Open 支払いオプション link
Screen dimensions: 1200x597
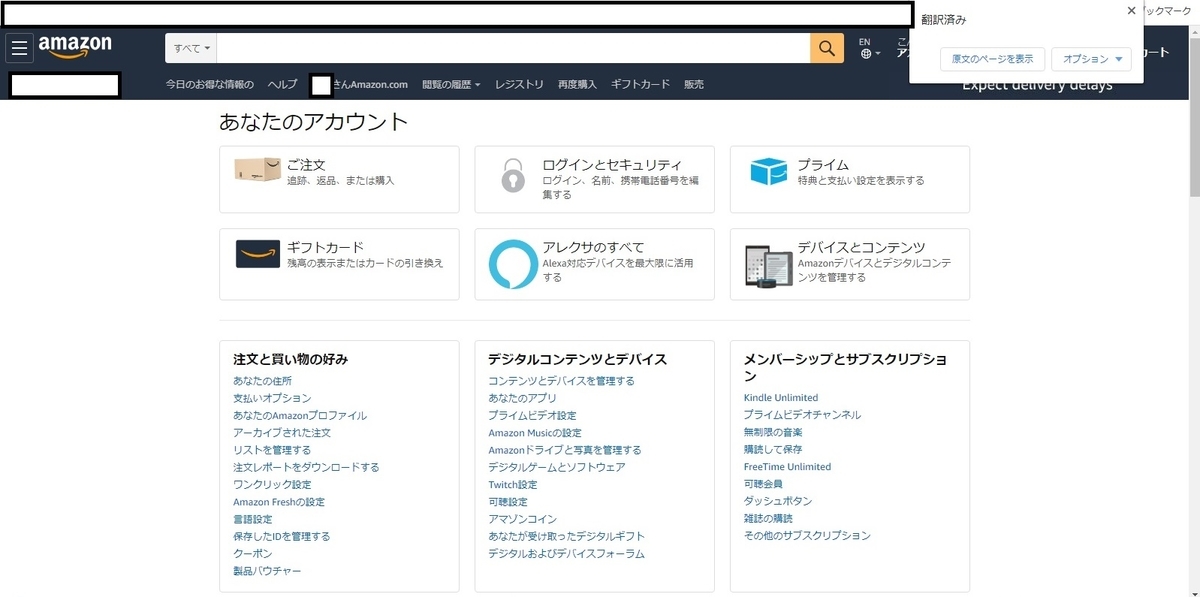tap(272, 398)
